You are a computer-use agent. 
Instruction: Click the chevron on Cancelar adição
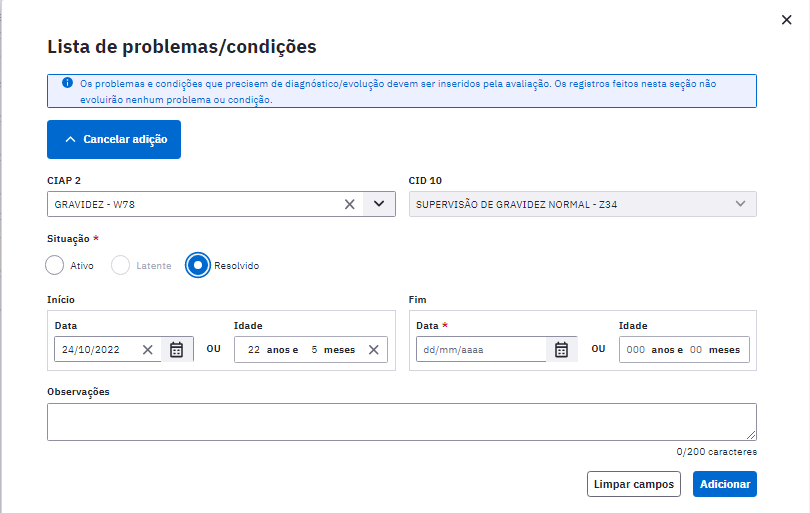(71, 139)
